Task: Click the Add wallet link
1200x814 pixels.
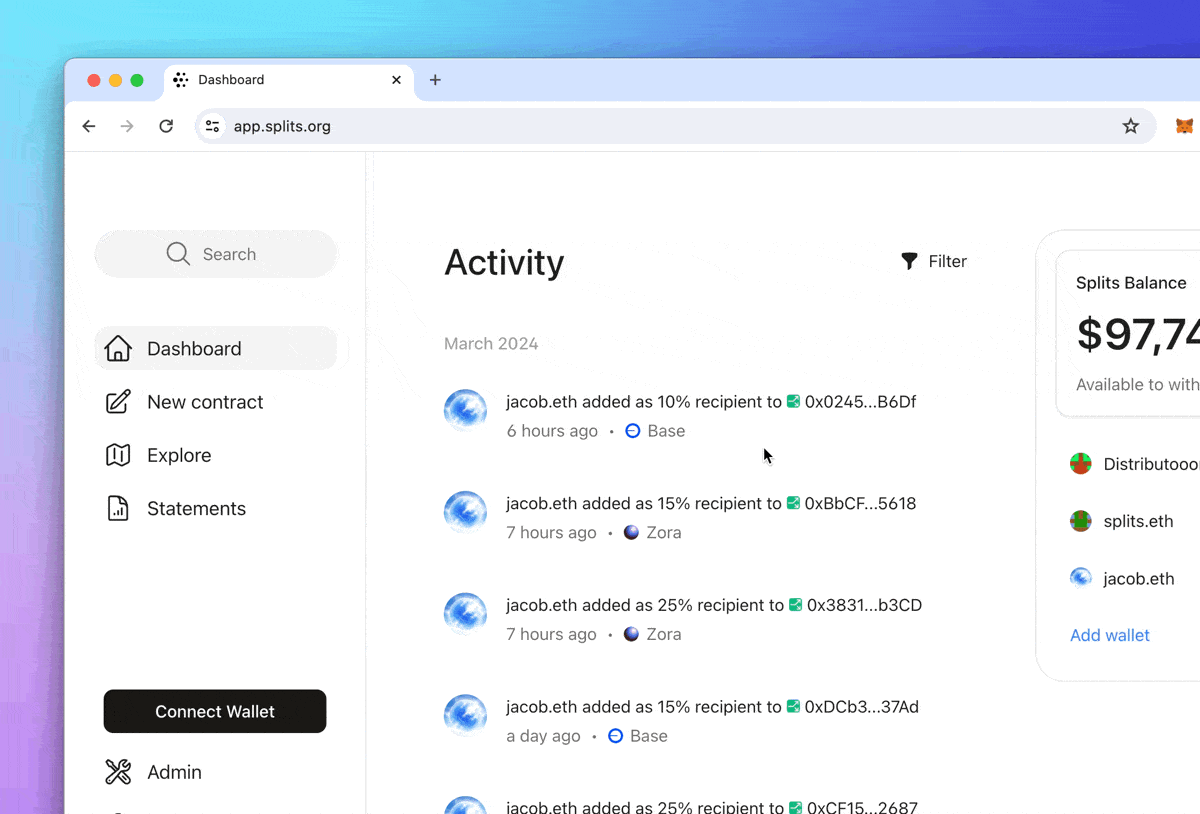Action: [1110, 635]
